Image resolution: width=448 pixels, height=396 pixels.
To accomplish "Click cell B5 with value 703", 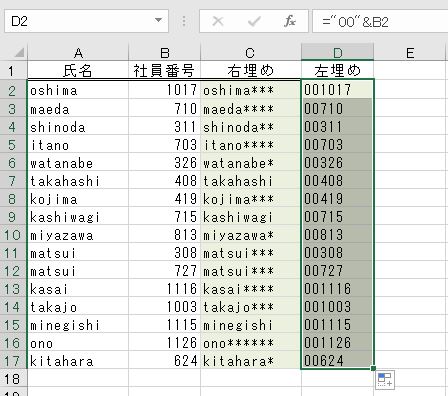I will (x=164, y=144).
